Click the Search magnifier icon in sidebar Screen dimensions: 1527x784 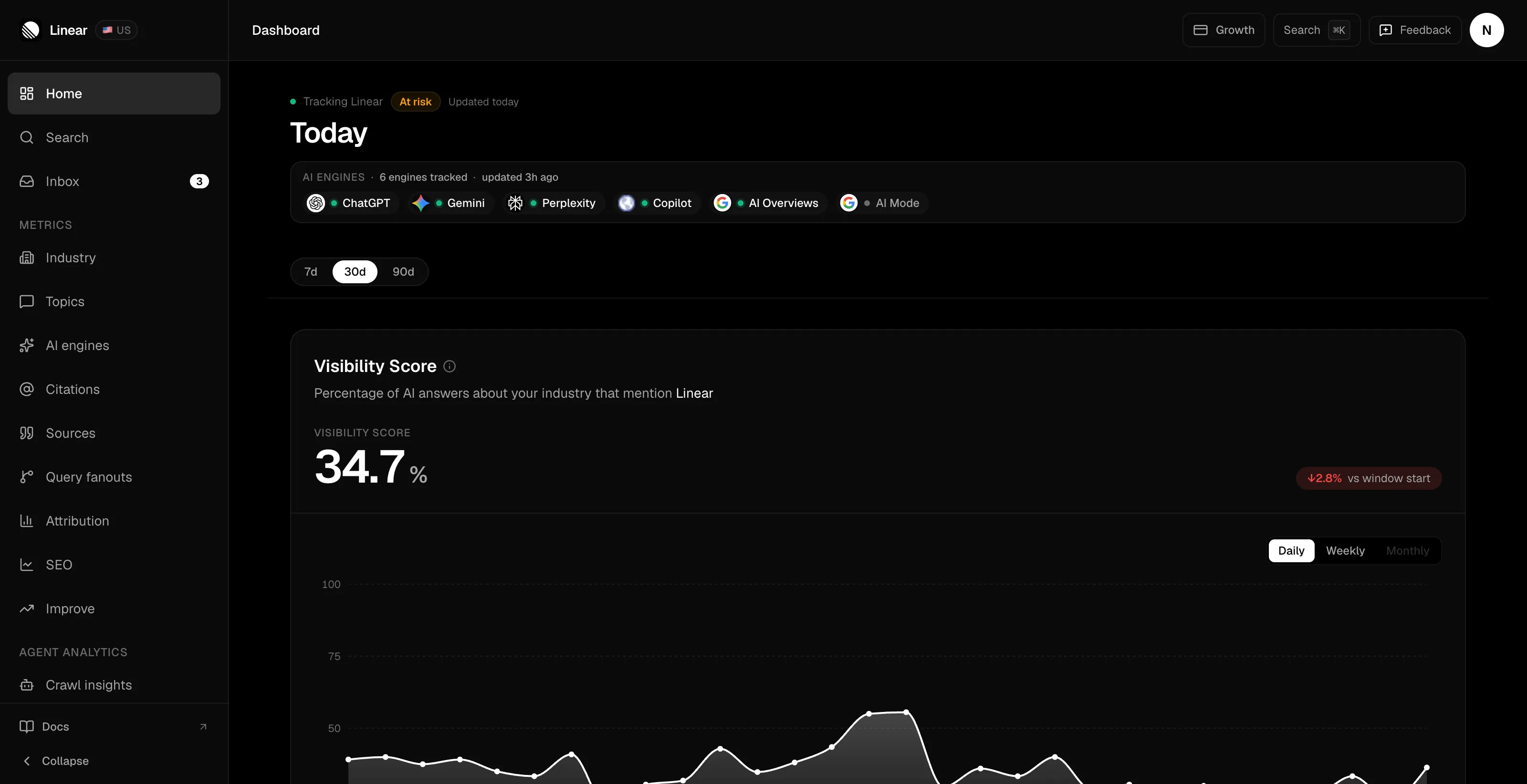click(27, 137)
